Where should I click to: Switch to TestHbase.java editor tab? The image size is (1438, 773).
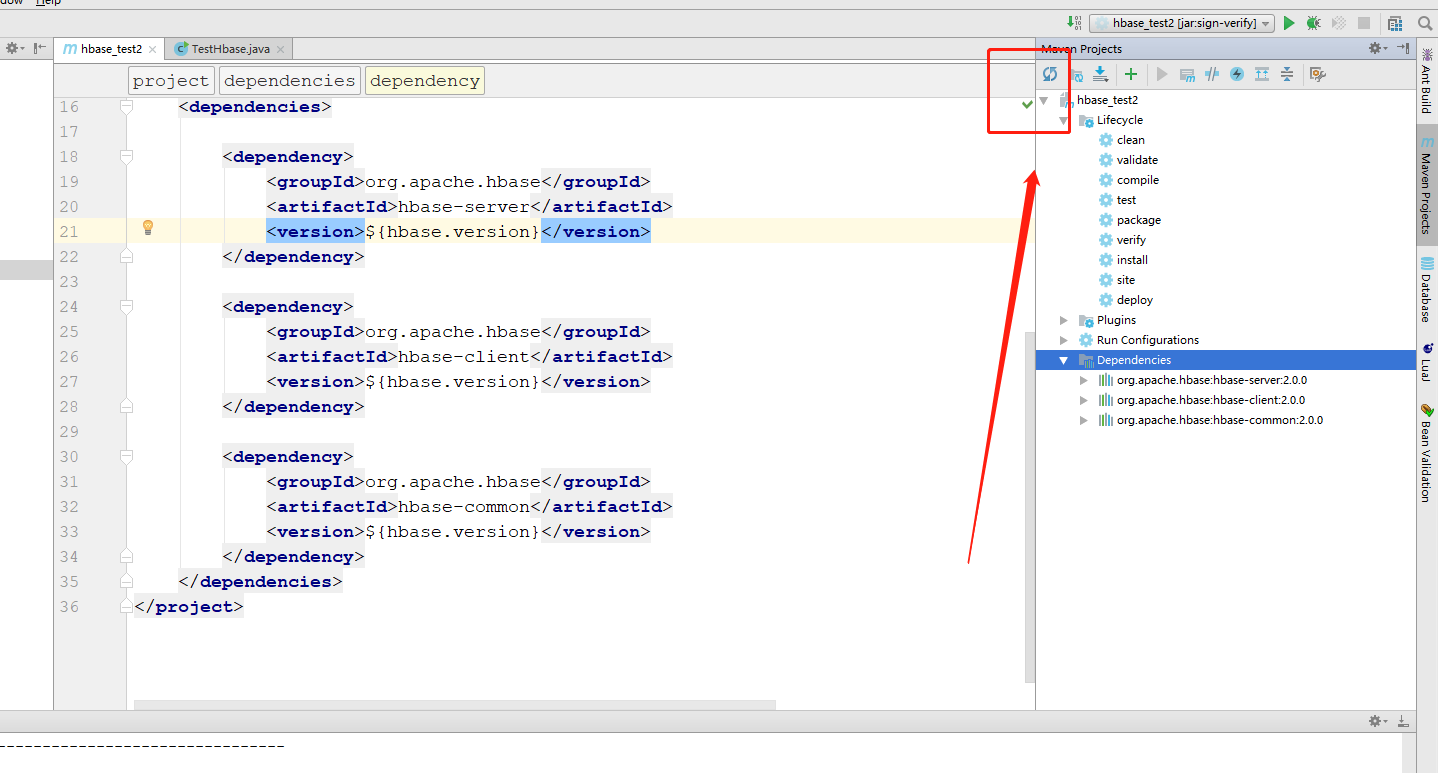click(x=229, y=49)
